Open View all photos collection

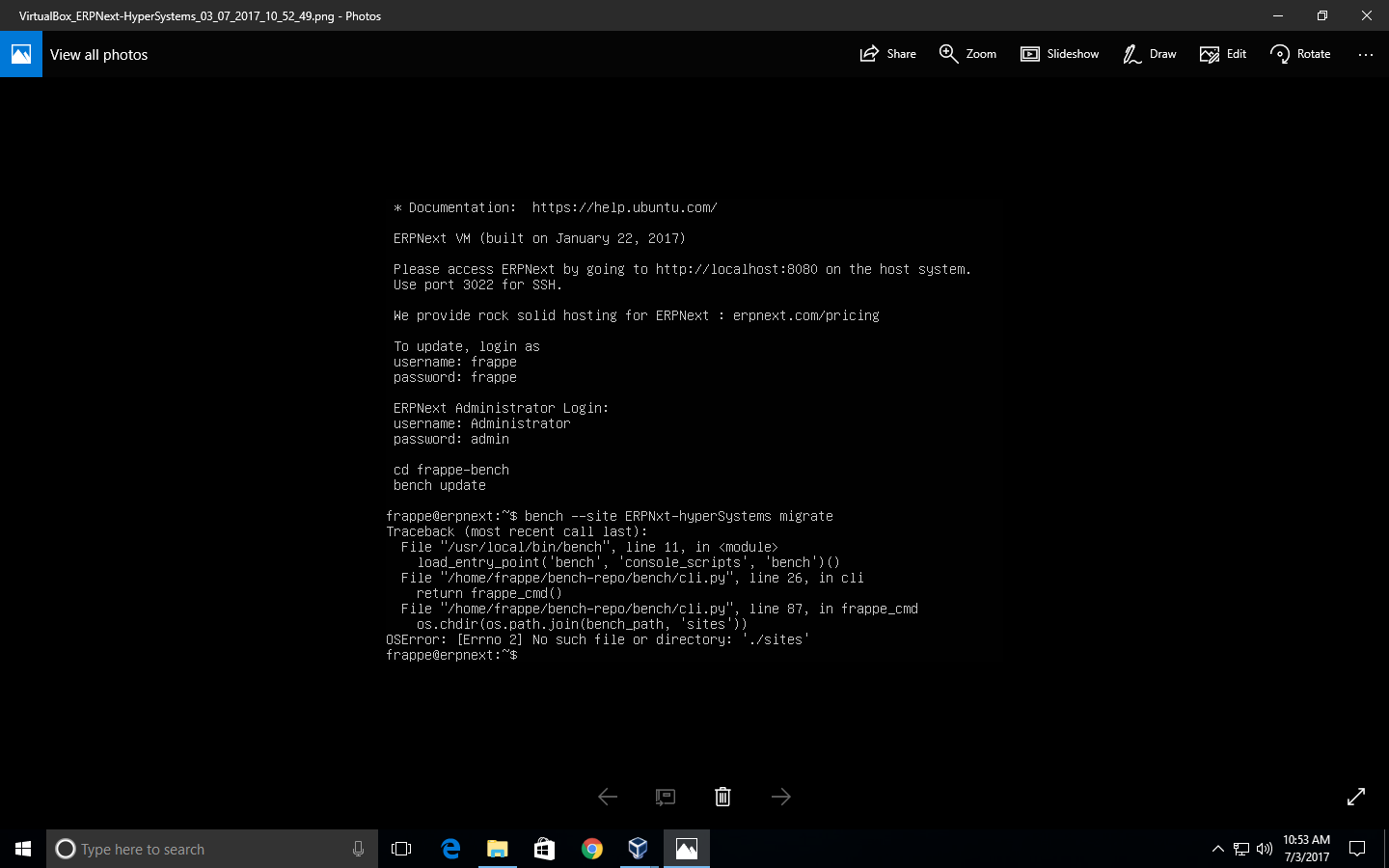click(x=98, y=55)
